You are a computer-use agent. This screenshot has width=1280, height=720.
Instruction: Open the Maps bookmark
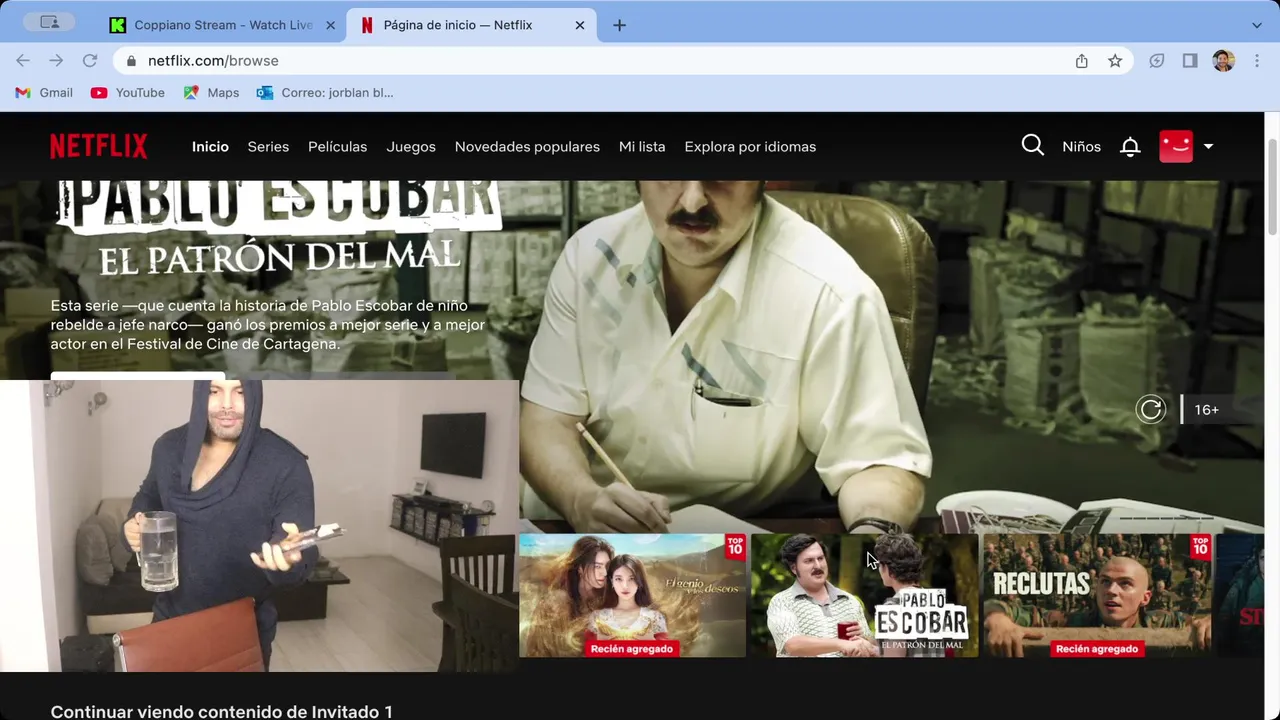[211, 92]
